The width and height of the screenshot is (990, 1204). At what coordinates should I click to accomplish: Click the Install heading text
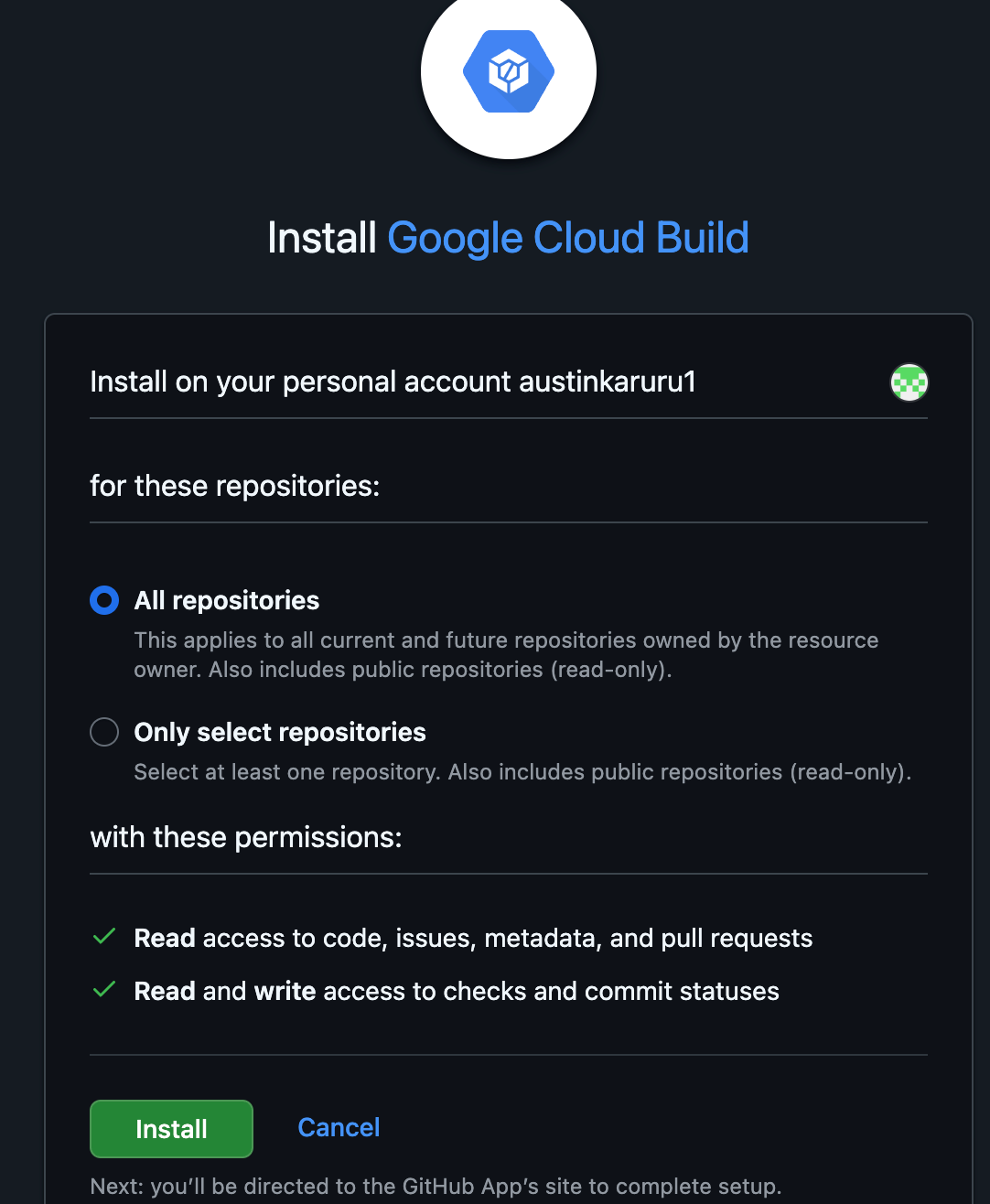pos(322,238)
